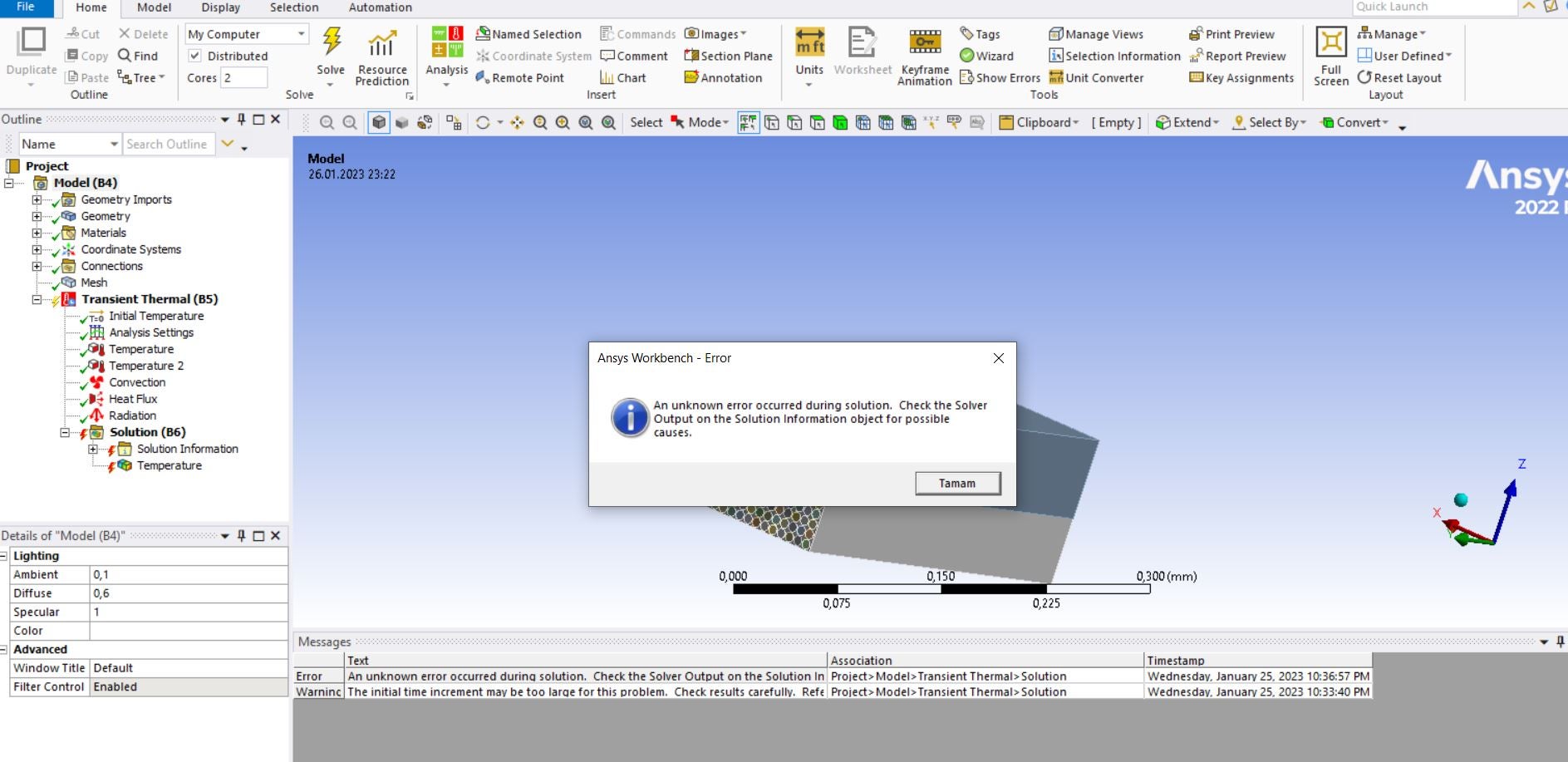Click the Body selection filter icon
1568x762 pixels.
point(840,123)
